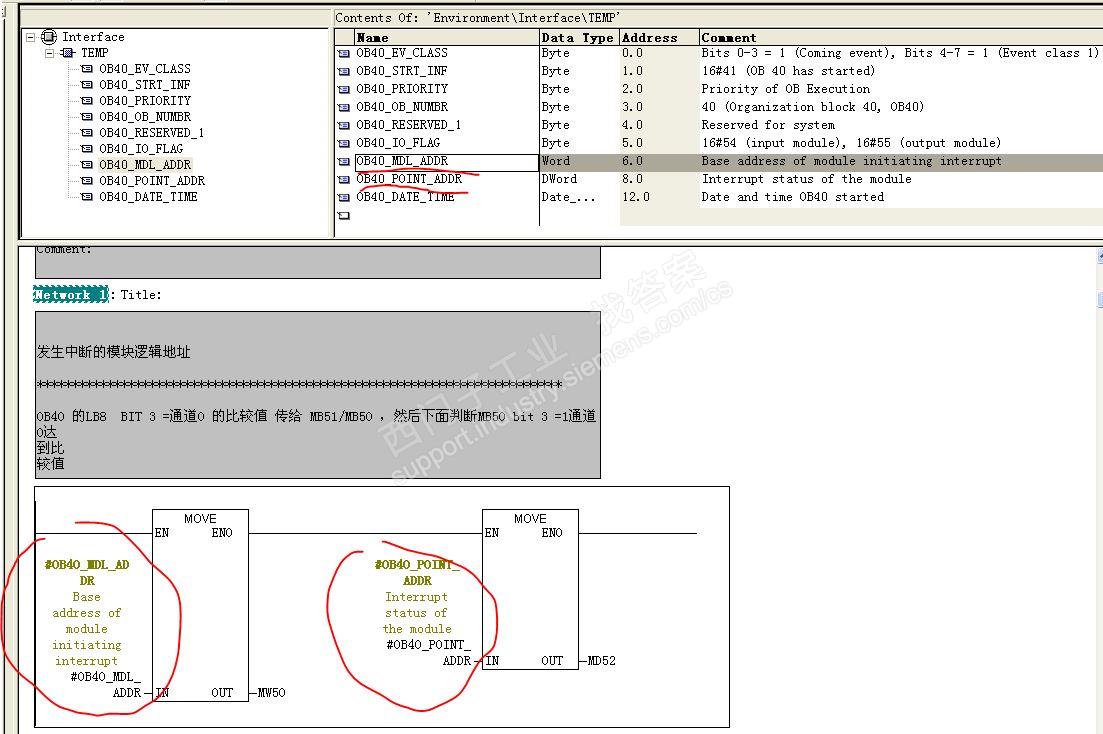Click 'Network 1' Title field
This screenshot has width=1103, height=734.
point(141,295)
